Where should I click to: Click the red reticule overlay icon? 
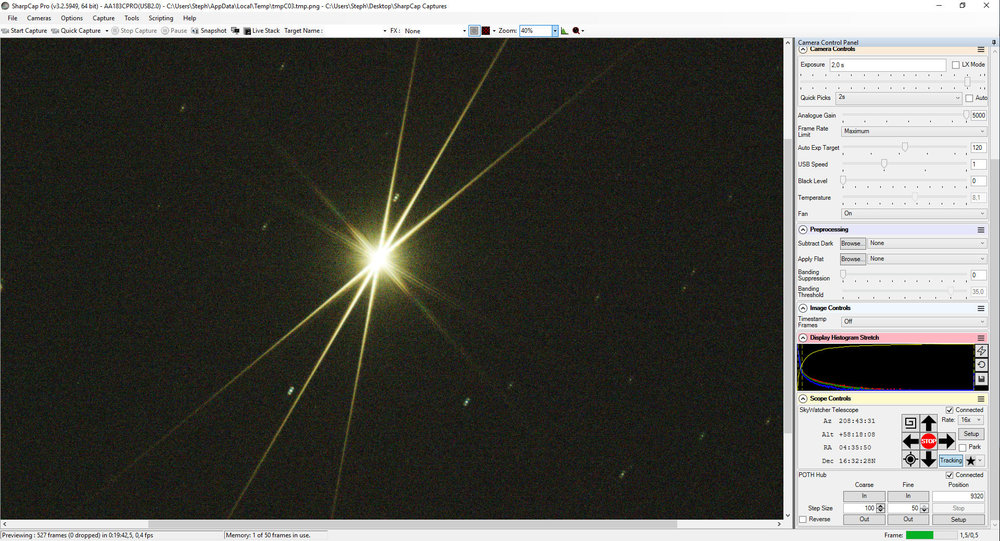coord(486,31)
